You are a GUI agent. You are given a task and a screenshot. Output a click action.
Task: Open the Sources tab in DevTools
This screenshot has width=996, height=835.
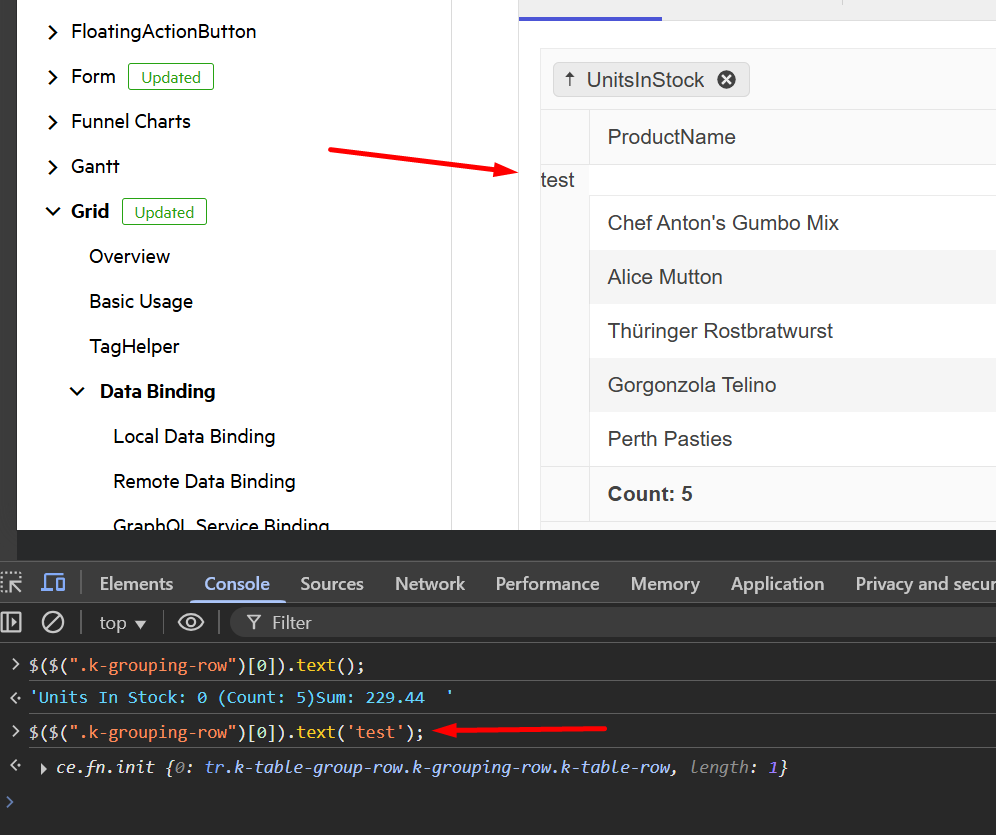pyautogui.click(x=332, y=584)
